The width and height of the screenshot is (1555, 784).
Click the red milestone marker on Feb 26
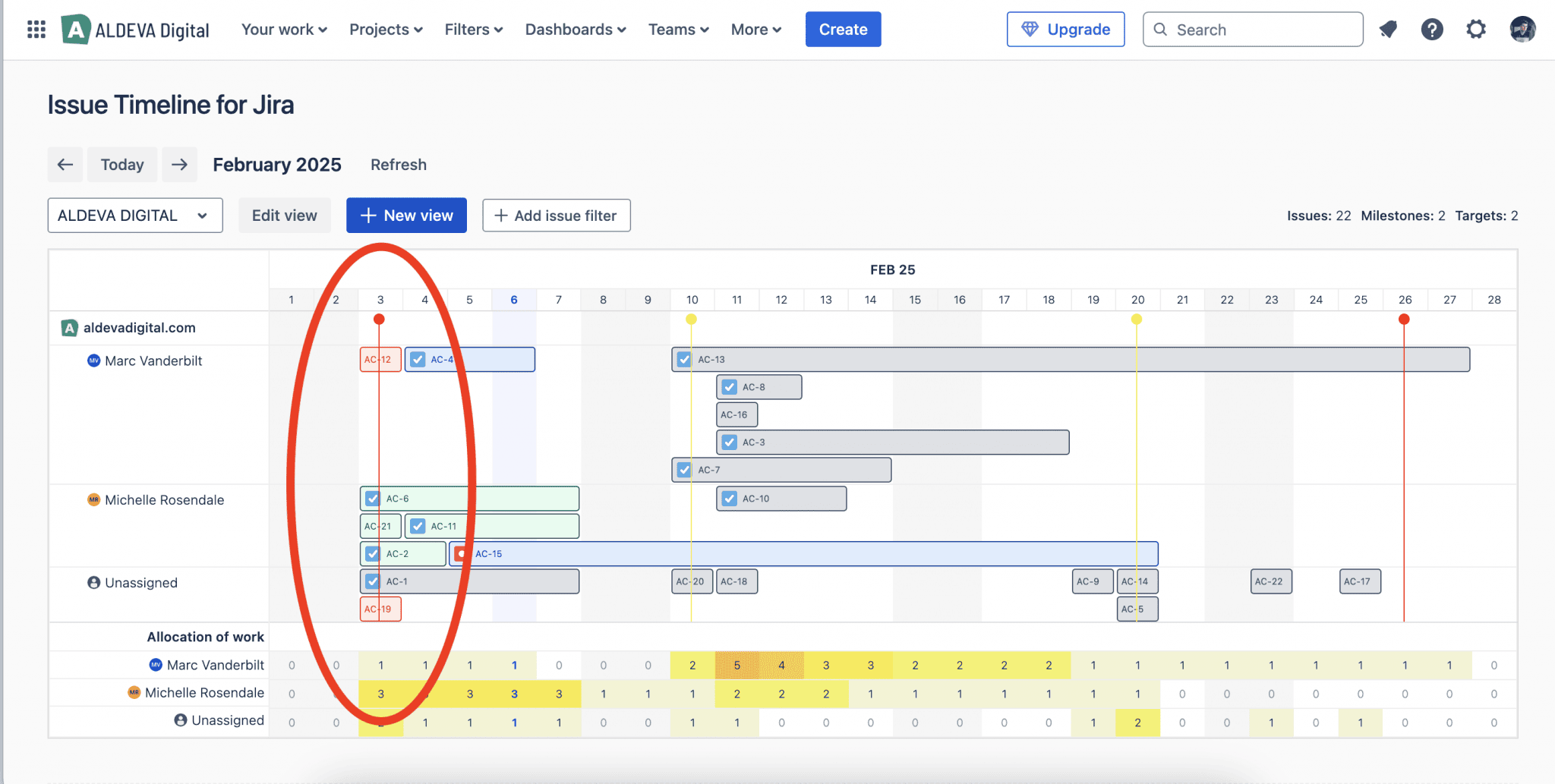1405,320
